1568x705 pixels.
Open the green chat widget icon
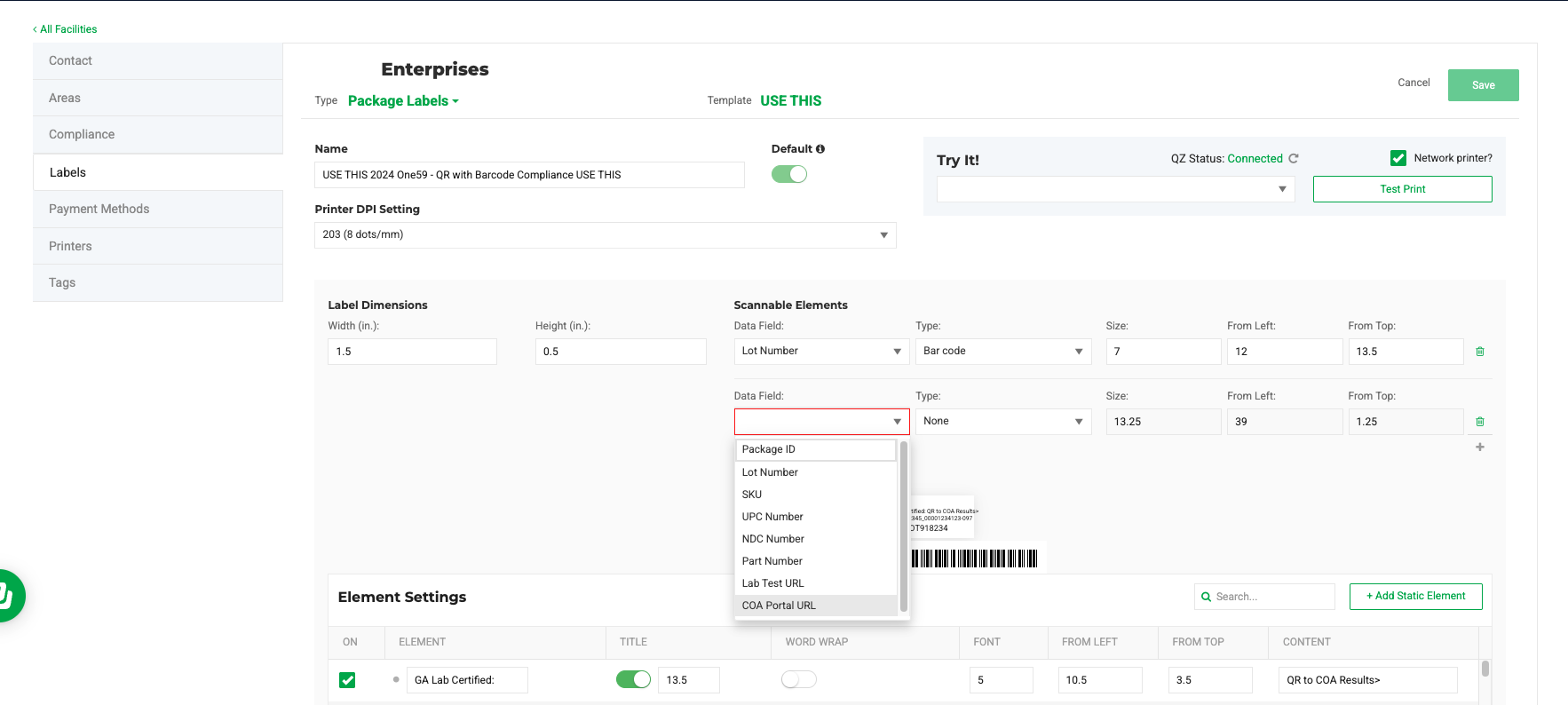[x=7, y=595]
